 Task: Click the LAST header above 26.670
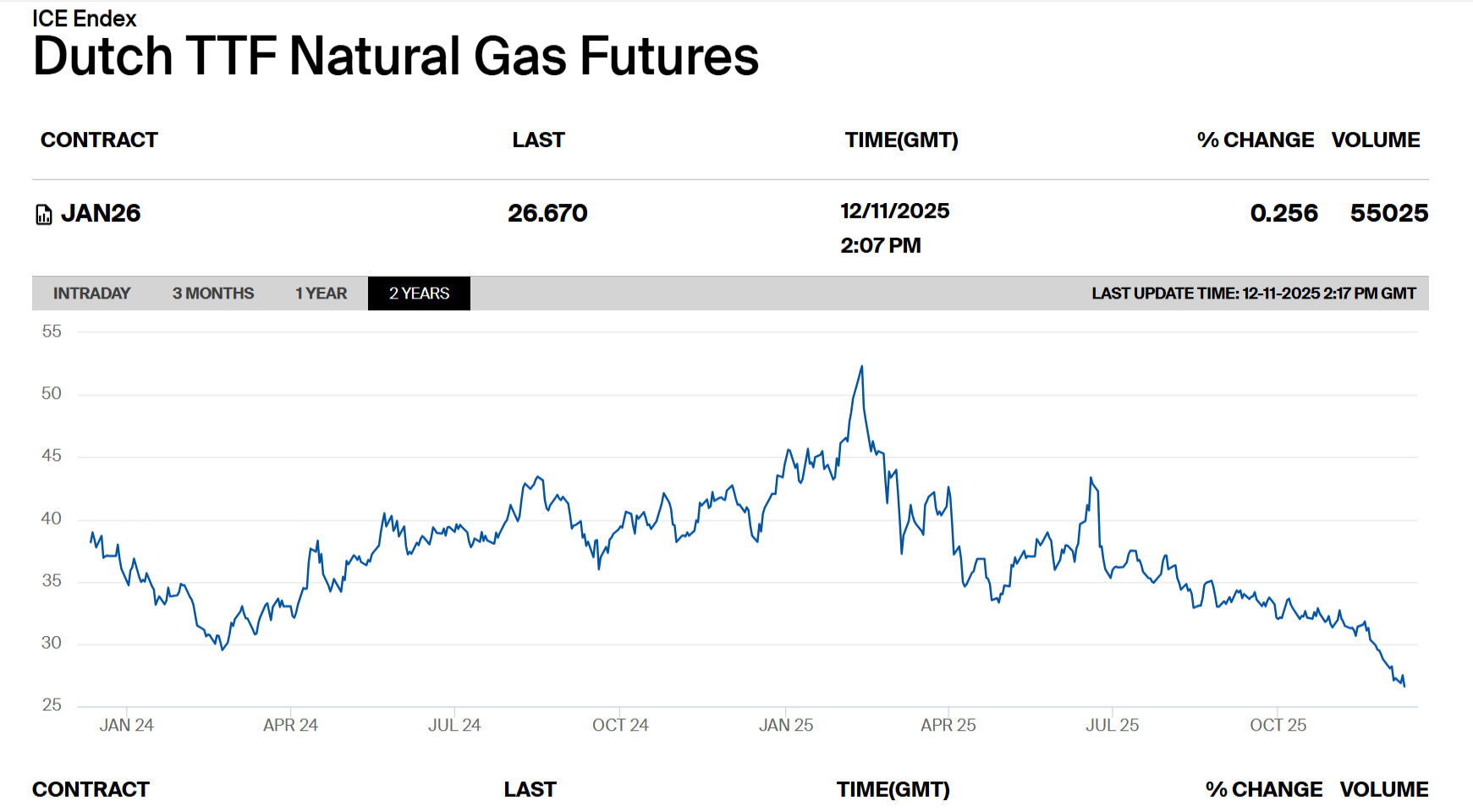coord(538,140)
